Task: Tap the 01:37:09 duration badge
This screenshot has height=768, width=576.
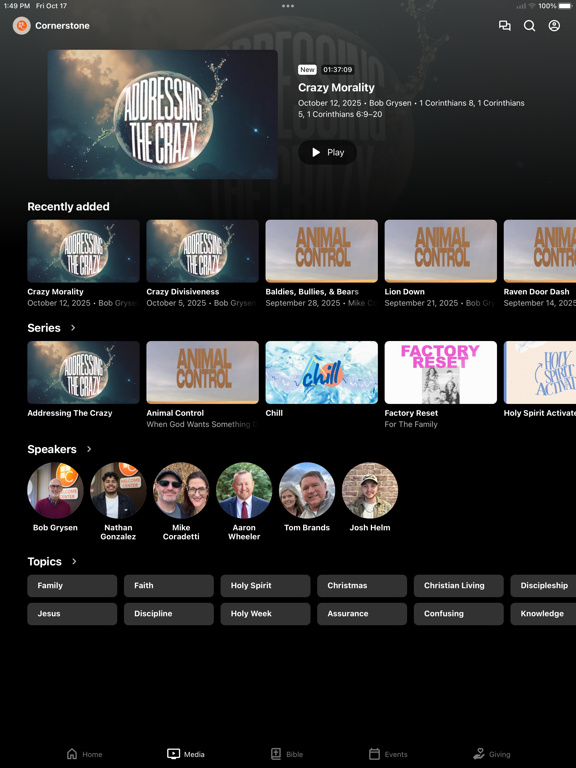Action: [337, 70]
